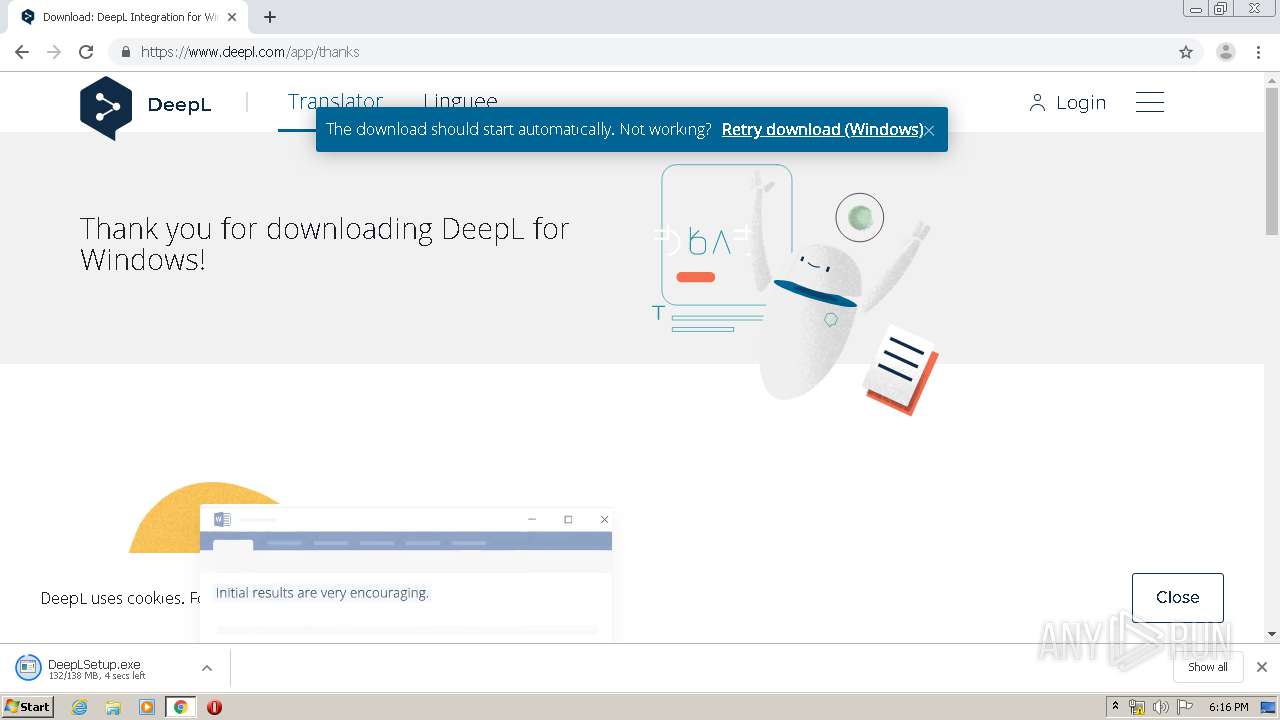Viewport: 1280px width, 720px height.
Task: Select the Chrome taskbar icon
Action: click(x=180, y=707)
